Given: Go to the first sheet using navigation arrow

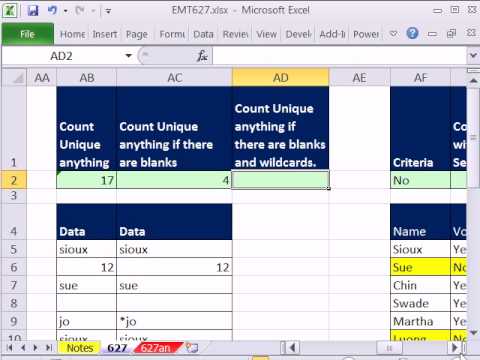Looking at the screenshot, I should pos(10,348).
